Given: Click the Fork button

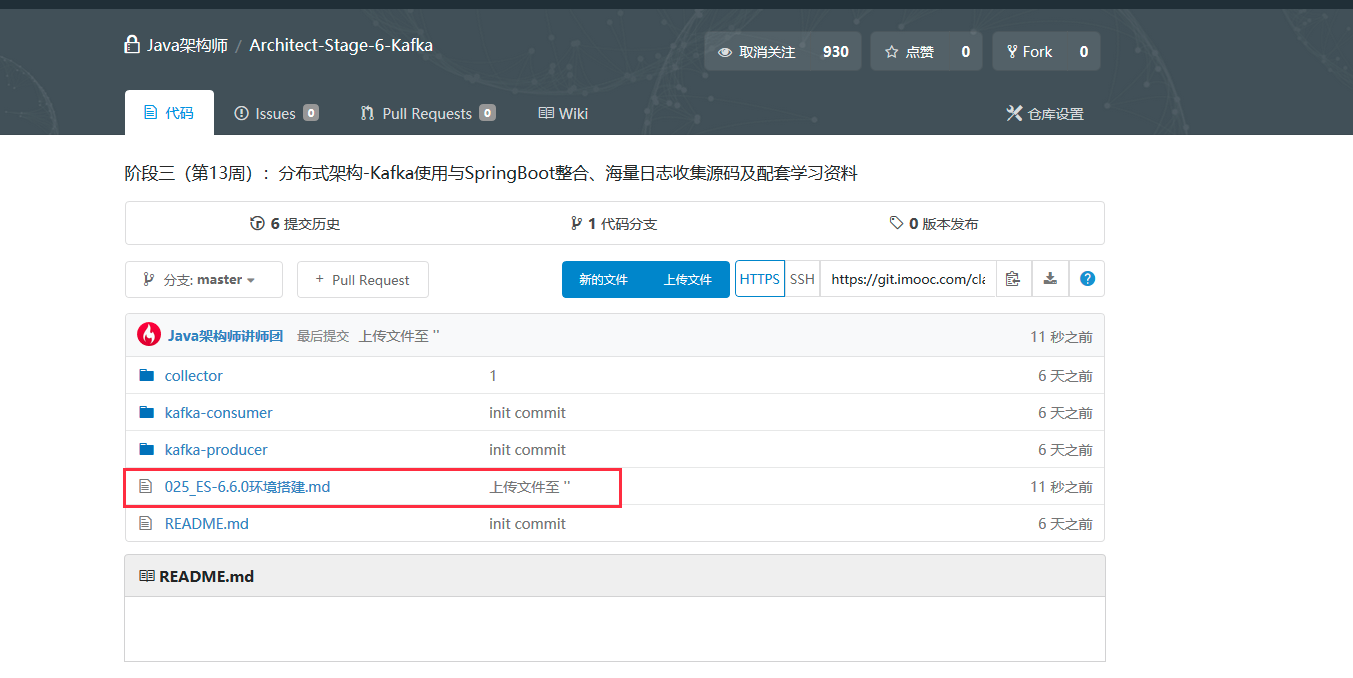Looking at the screenshot, I should [x=1029, y=51].
